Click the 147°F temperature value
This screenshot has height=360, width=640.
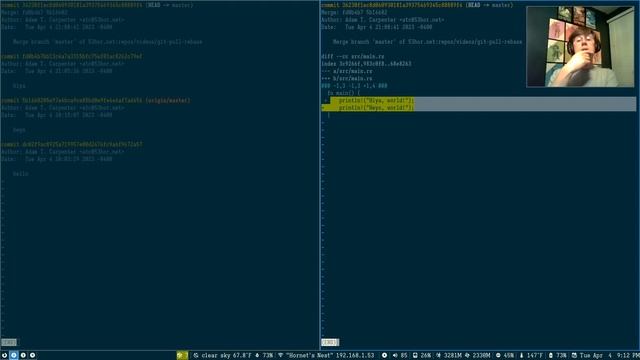click(x=535, y=356)
